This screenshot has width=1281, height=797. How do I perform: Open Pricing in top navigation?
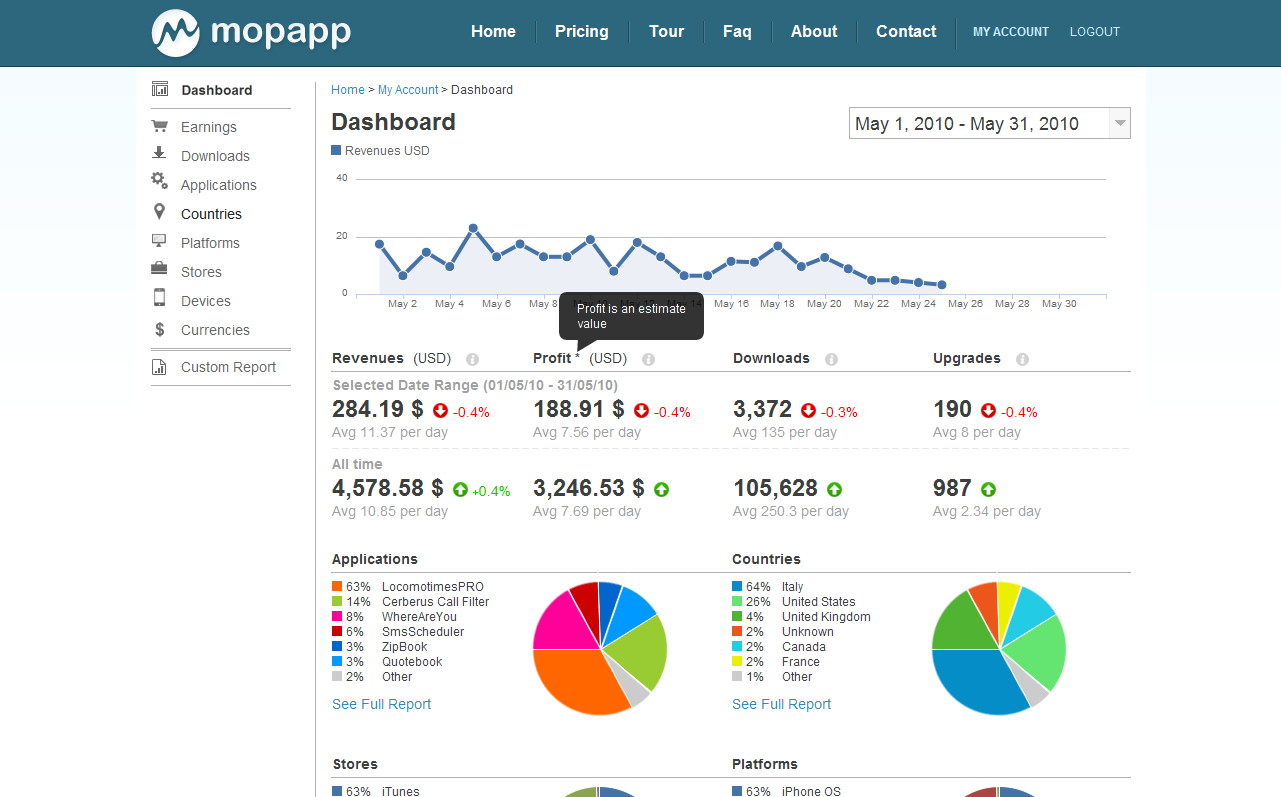582,31
